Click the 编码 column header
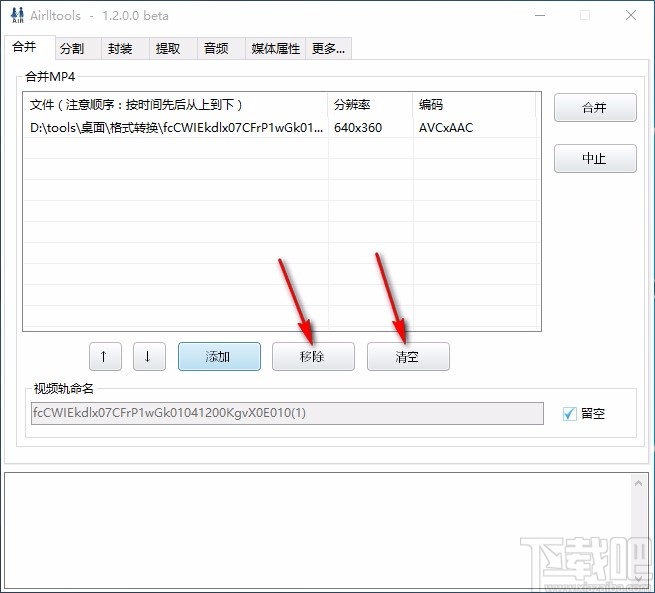 click(475, 104)
